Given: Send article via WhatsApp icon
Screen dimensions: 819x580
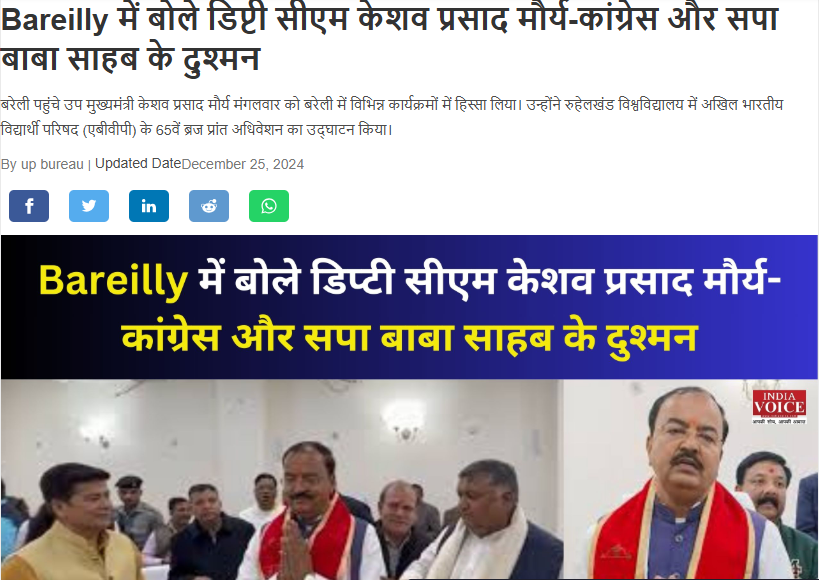Looking at the screenshot, I should click(269, 206).
